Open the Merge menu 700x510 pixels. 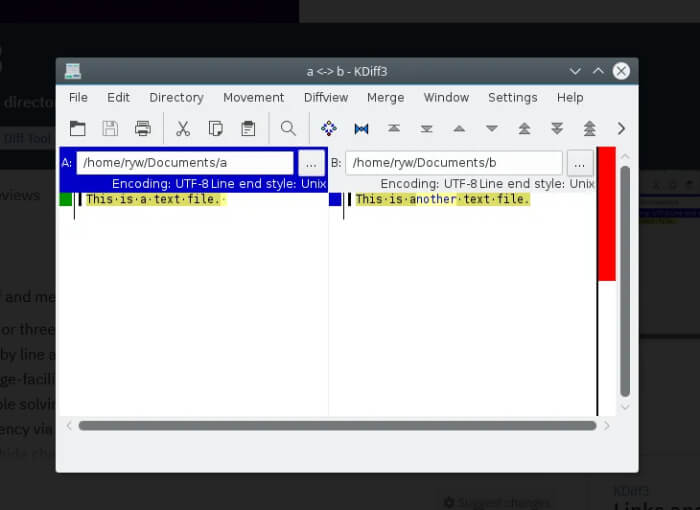[x=386, y=97]
